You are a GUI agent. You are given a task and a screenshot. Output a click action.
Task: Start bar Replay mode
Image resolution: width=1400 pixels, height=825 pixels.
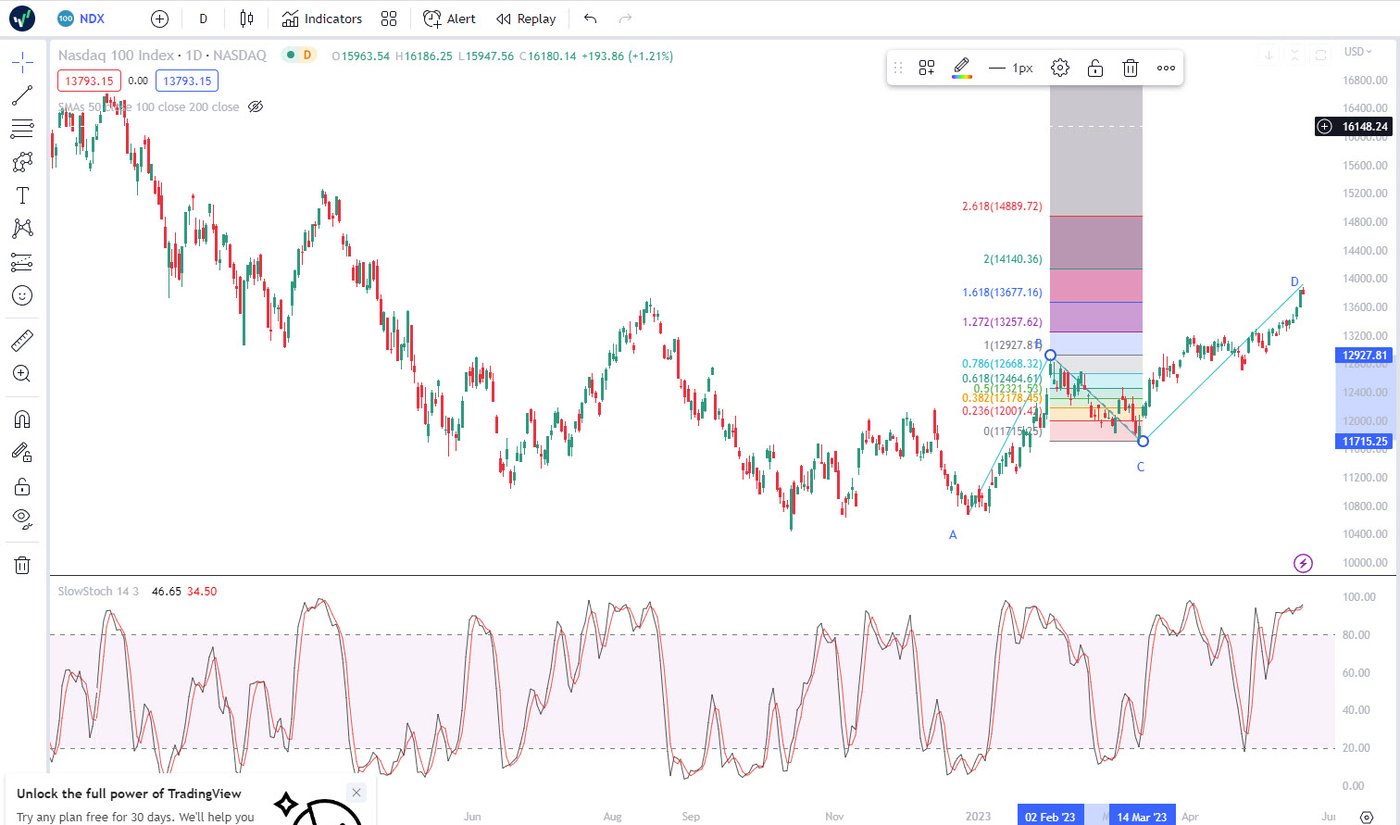[526, 19]
